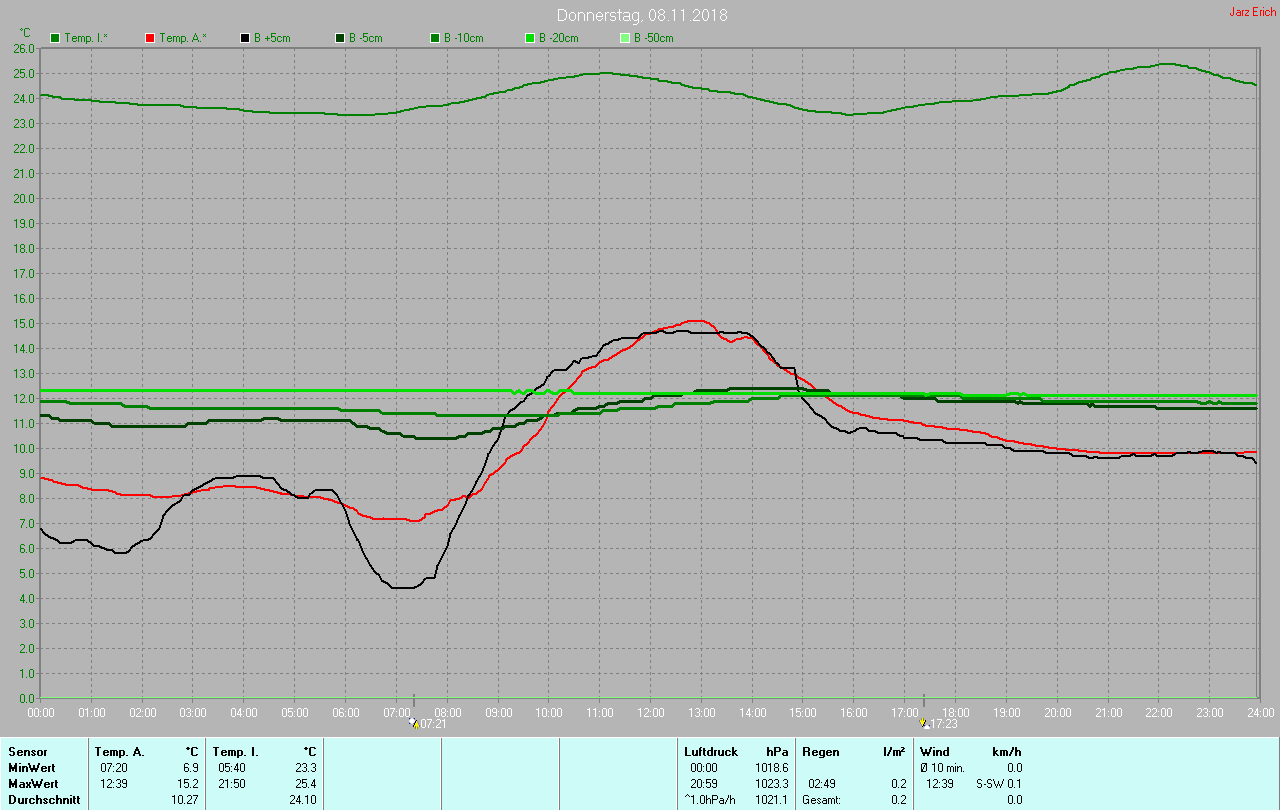Click the "MinWert" row label

31,767
